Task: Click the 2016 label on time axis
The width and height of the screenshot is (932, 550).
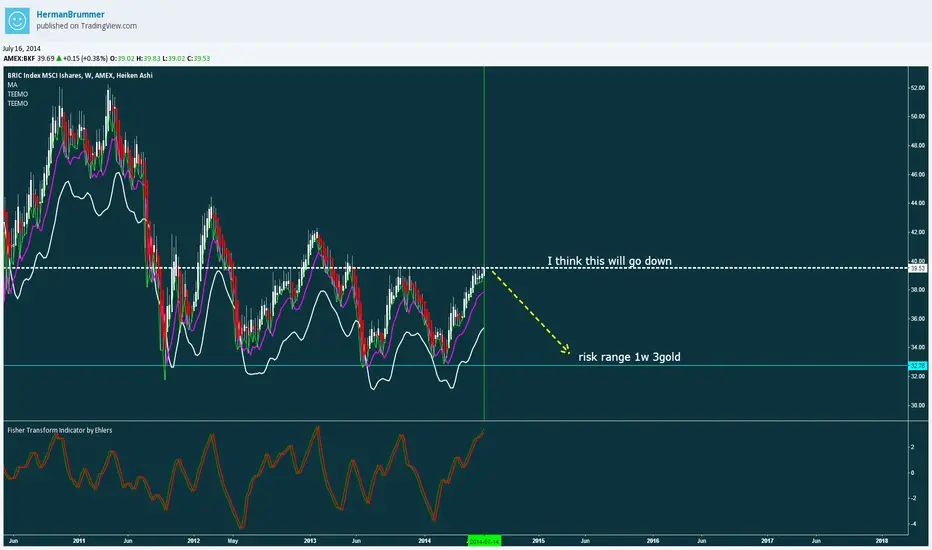Action: (x=653, y=541)
